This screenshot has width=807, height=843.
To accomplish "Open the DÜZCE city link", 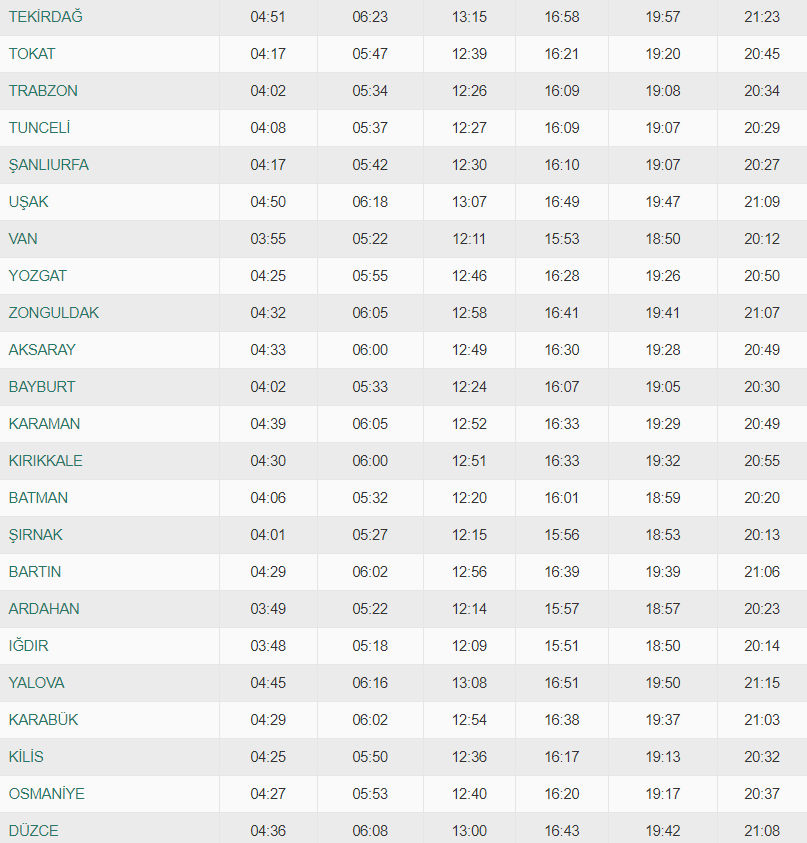I will 33,831.
